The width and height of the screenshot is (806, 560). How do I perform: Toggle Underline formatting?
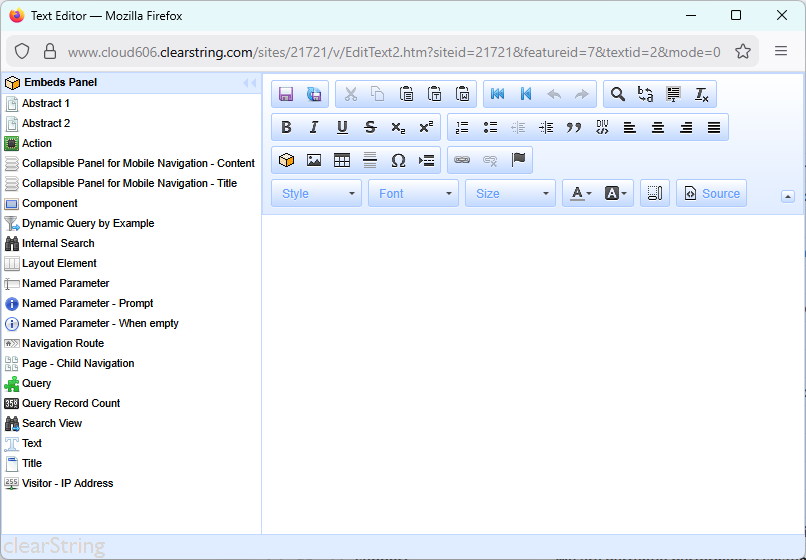point(342,128)
